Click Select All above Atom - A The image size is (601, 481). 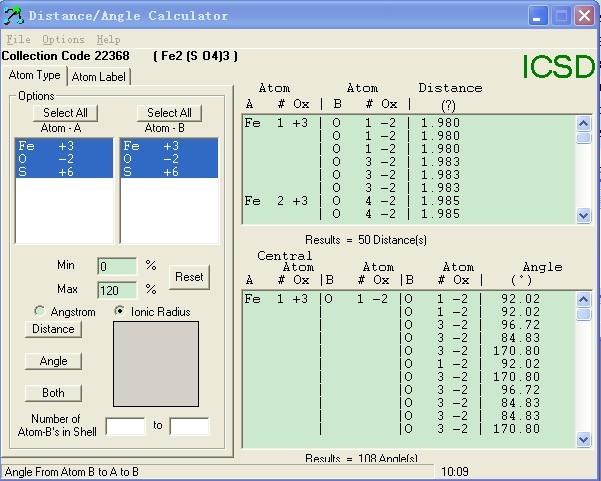coord(65,113)
